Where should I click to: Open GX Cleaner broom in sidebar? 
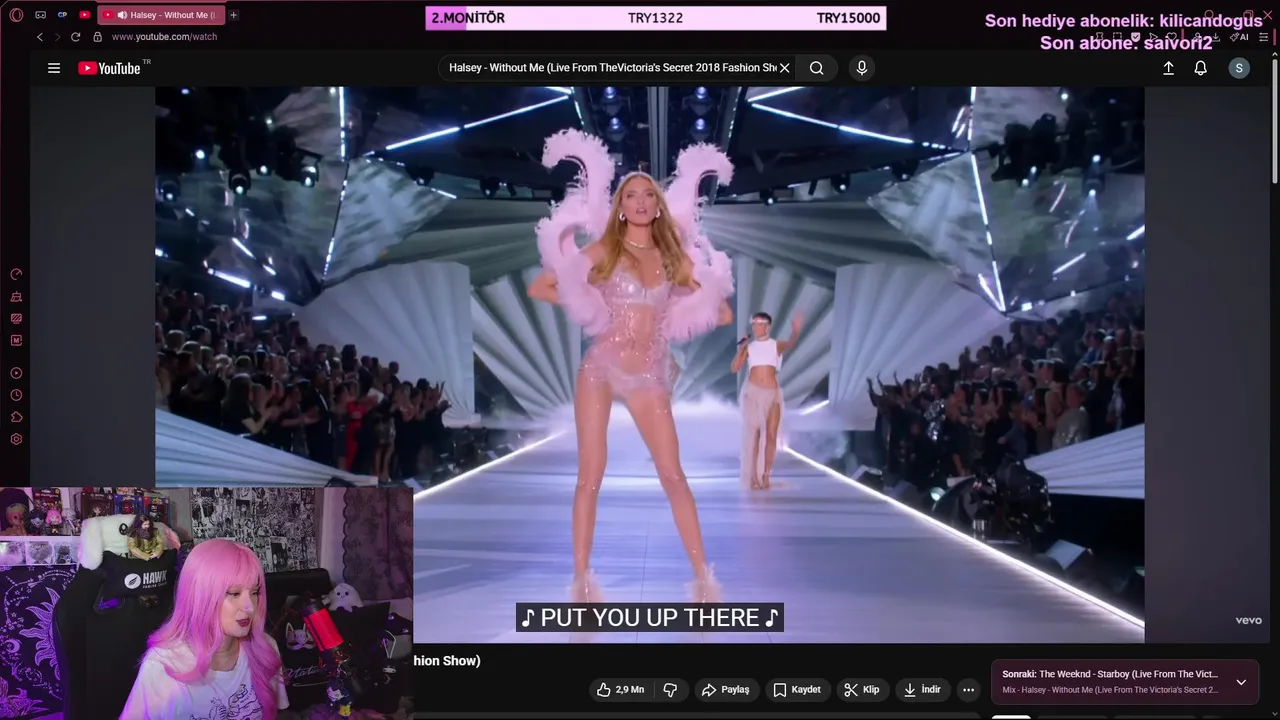click(16, 297)
